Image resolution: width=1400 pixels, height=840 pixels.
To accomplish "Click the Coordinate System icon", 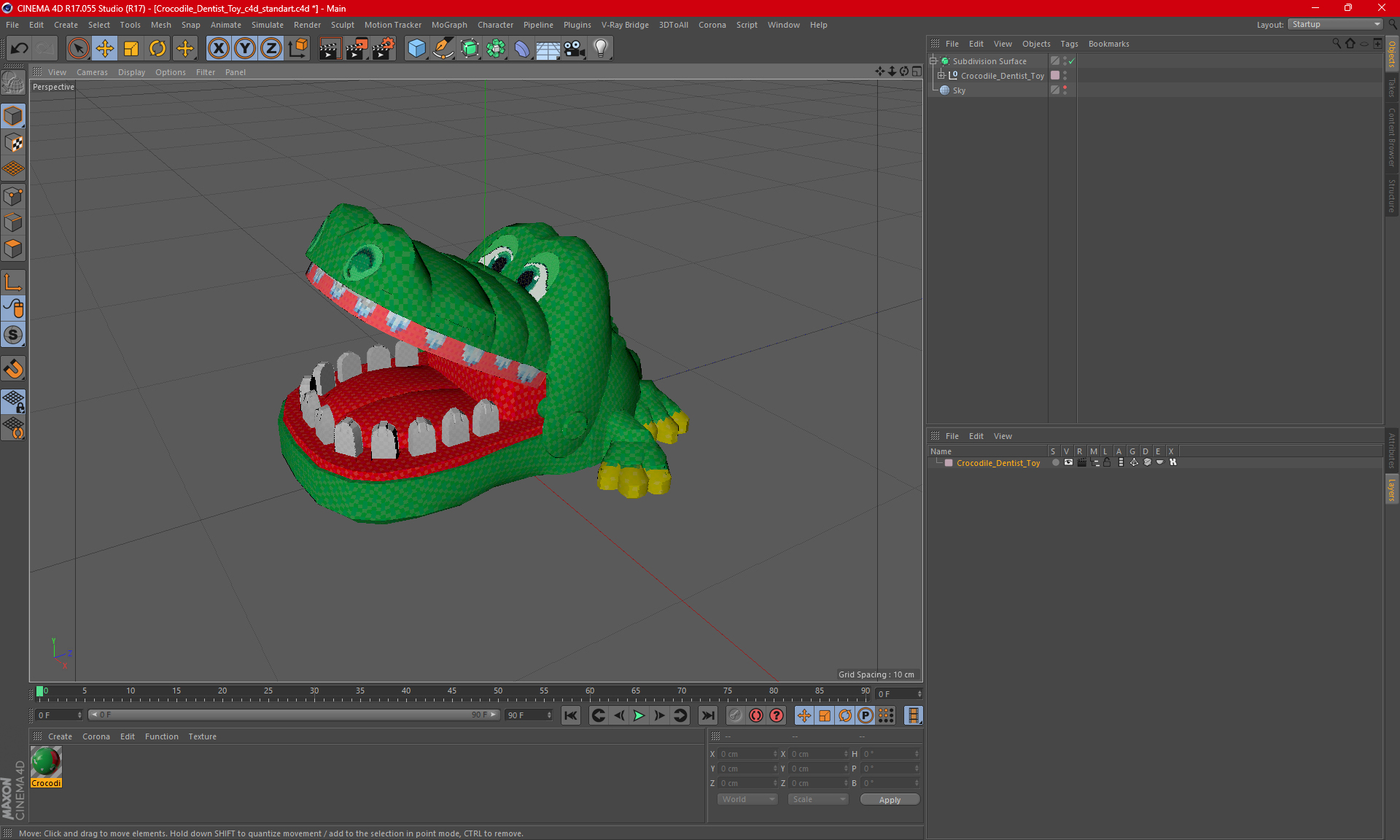I will point(298,49).
